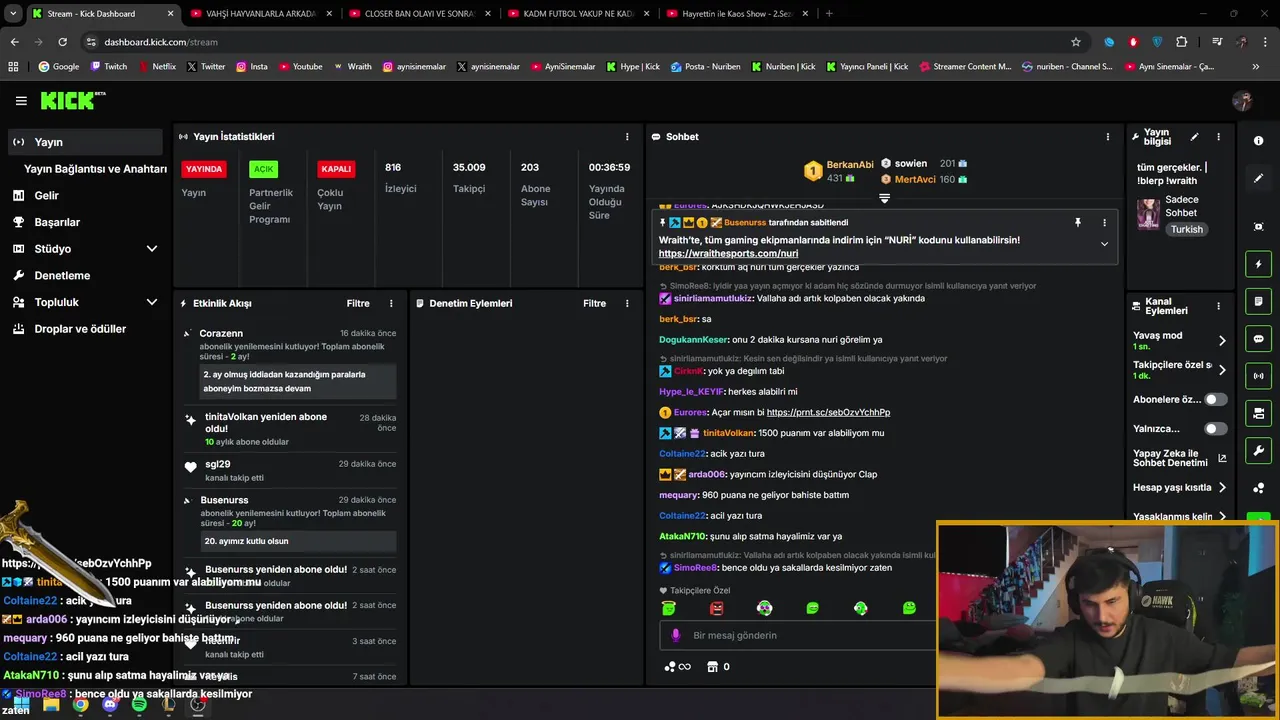This screenshot has width=1280, height=720.
Task: Expand the chat leaderboard arrow
Action: (884, 199)
